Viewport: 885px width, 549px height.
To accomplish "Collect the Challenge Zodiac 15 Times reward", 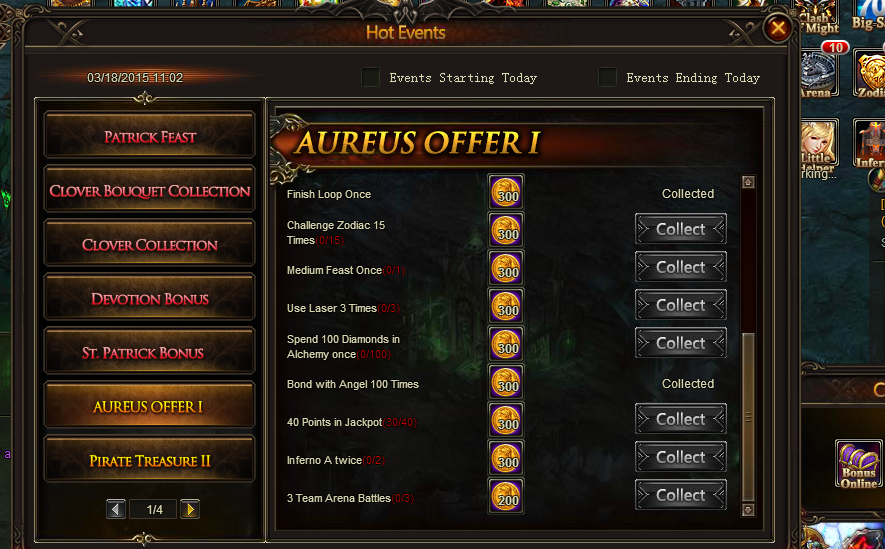I will [x=681, y=229].
